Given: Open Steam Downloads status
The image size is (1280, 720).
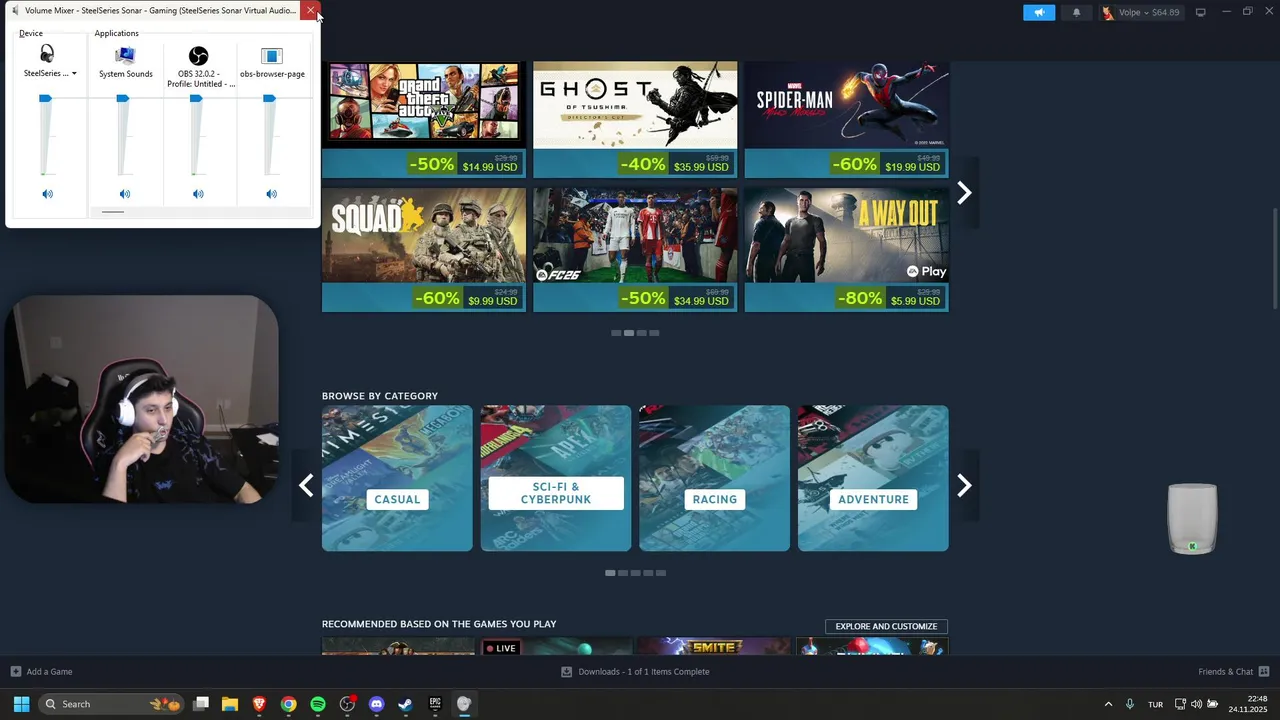Looking at the screenshot, I should pos(635,672).
